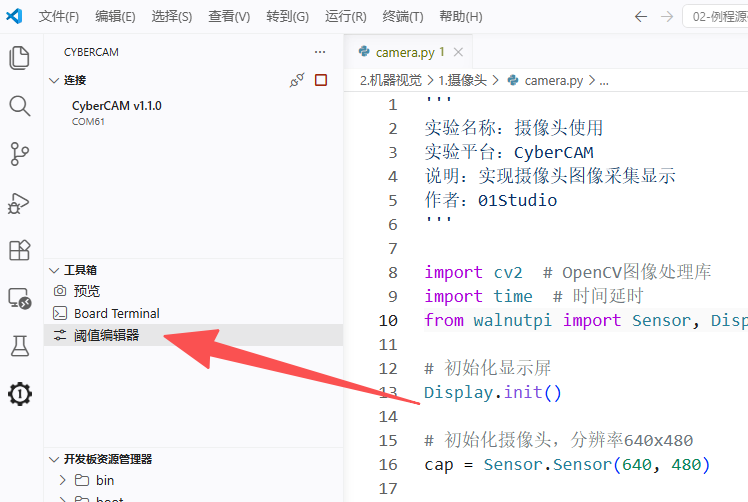This screenshot has width=748, height=502.
Task: Open the Source Control view icon
Action: (20, 154)
